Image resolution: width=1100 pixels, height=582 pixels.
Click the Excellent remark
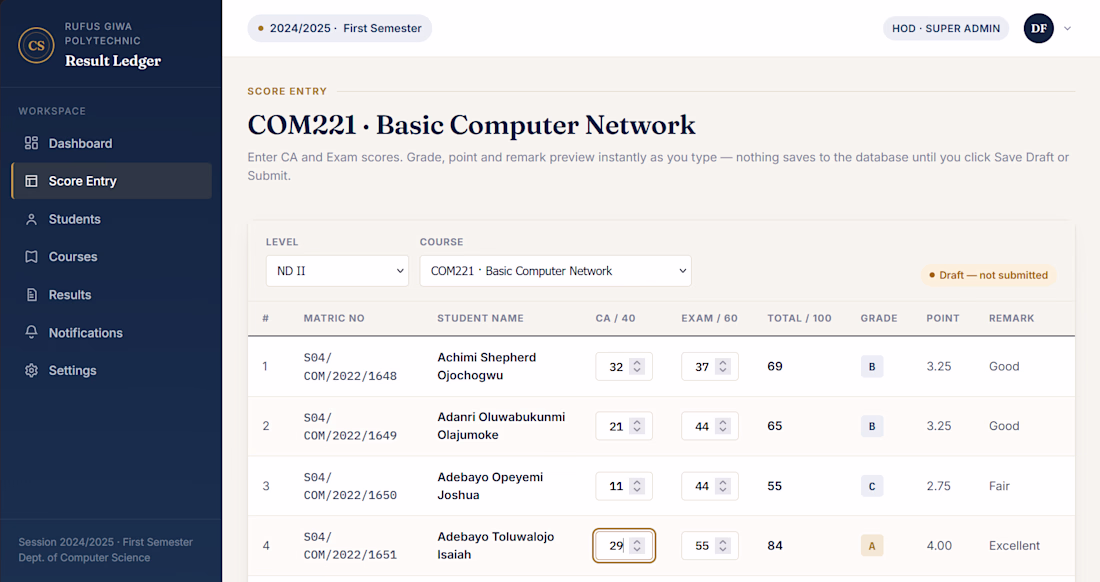(x=1014, y=546)
